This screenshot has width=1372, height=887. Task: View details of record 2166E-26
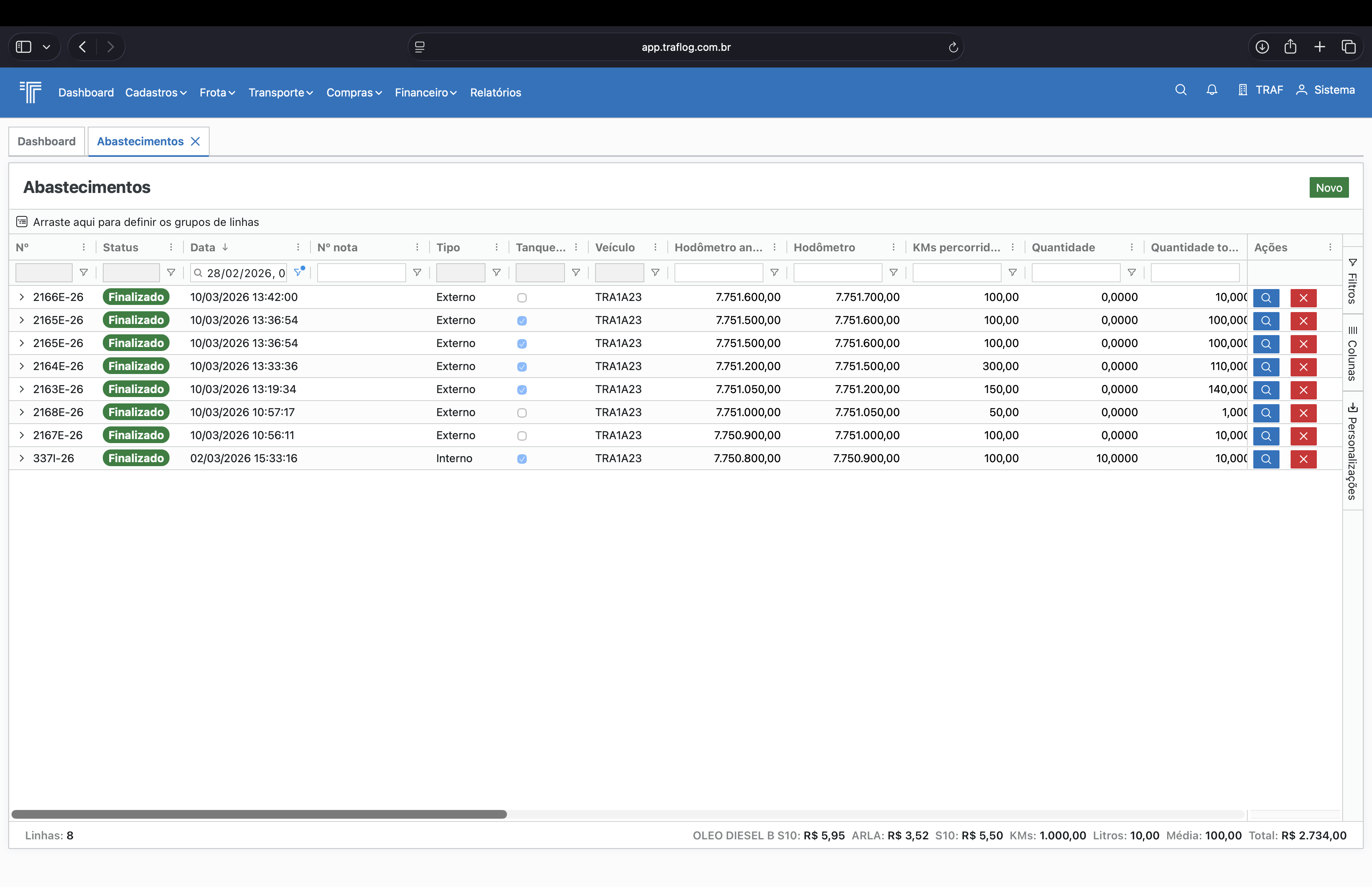(1266, 298)
